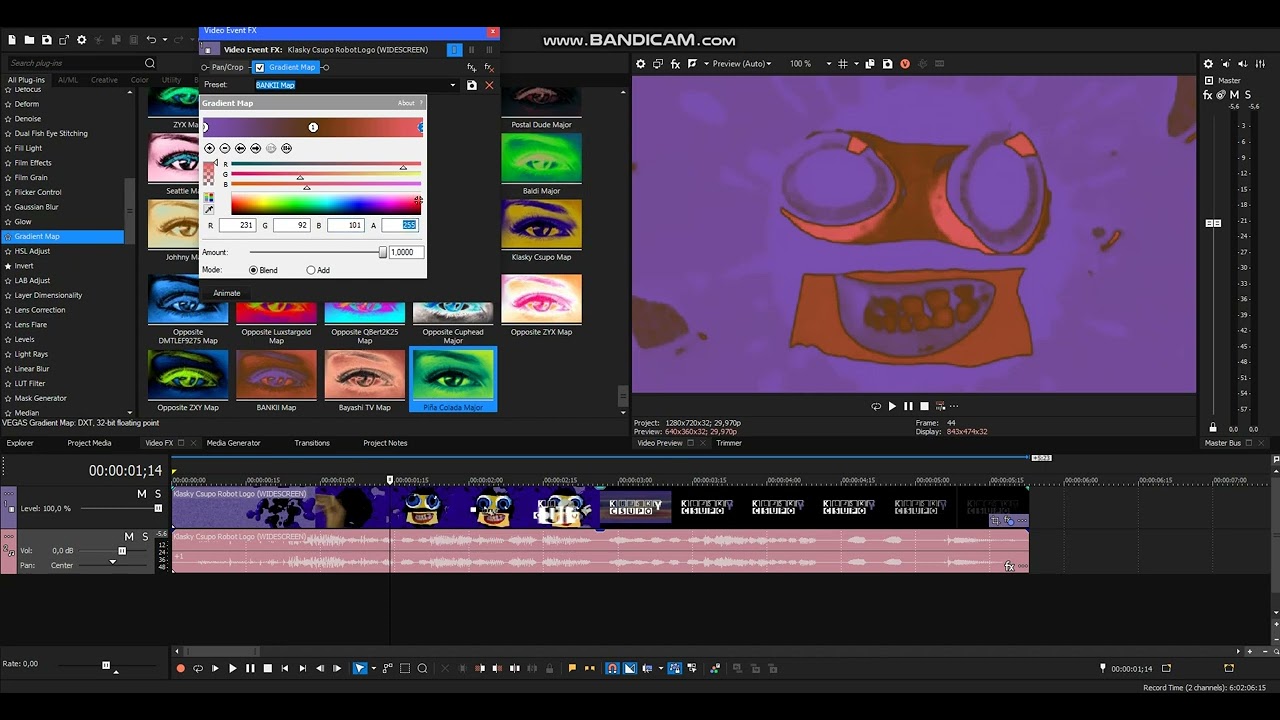Open the Project Notes tab
This screenshot has width=1280, height=720.
click(x=385, y=443)
